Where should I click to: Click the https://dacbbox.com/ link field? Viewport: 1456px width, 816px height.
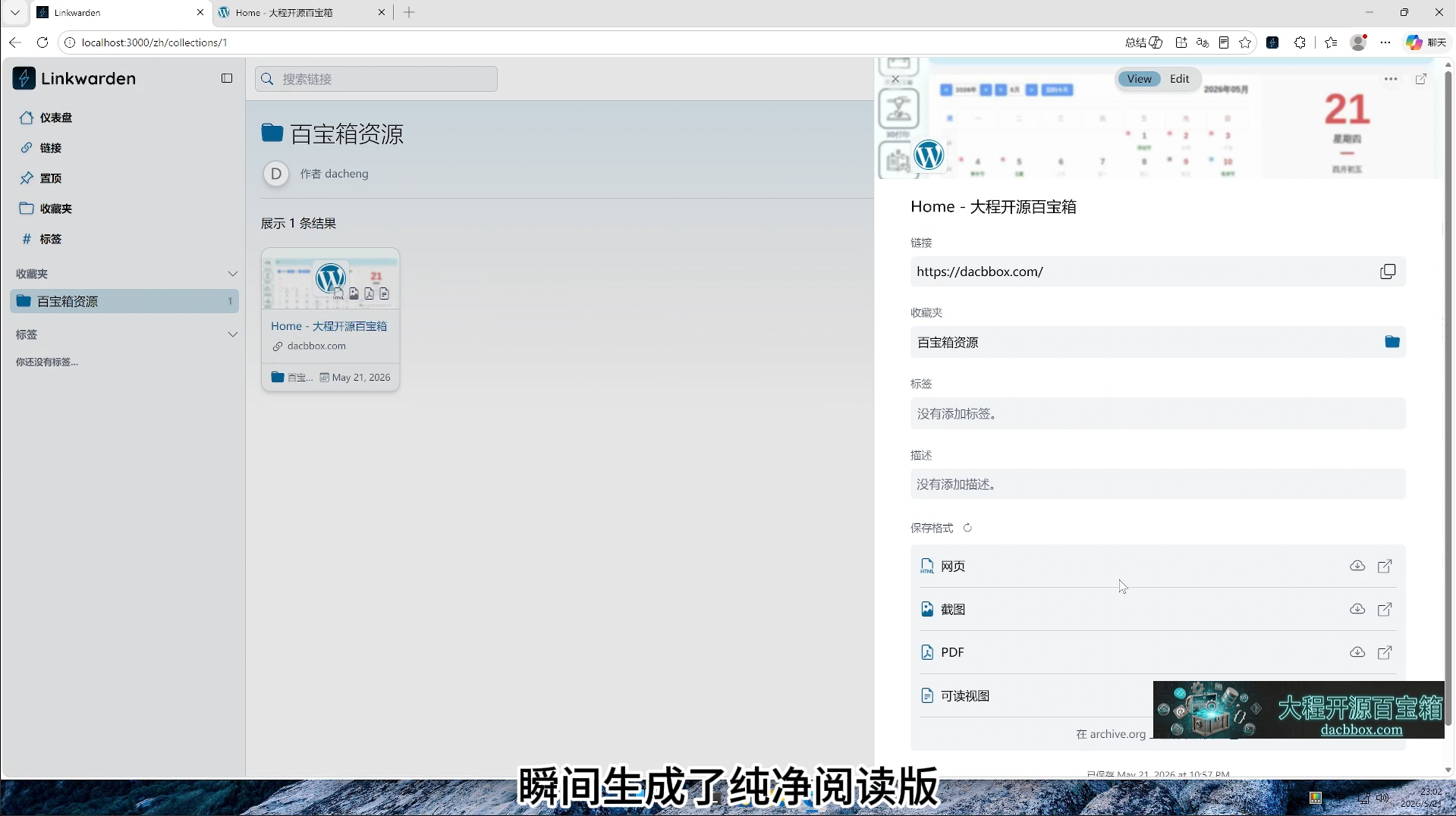tap(1158, 271)
